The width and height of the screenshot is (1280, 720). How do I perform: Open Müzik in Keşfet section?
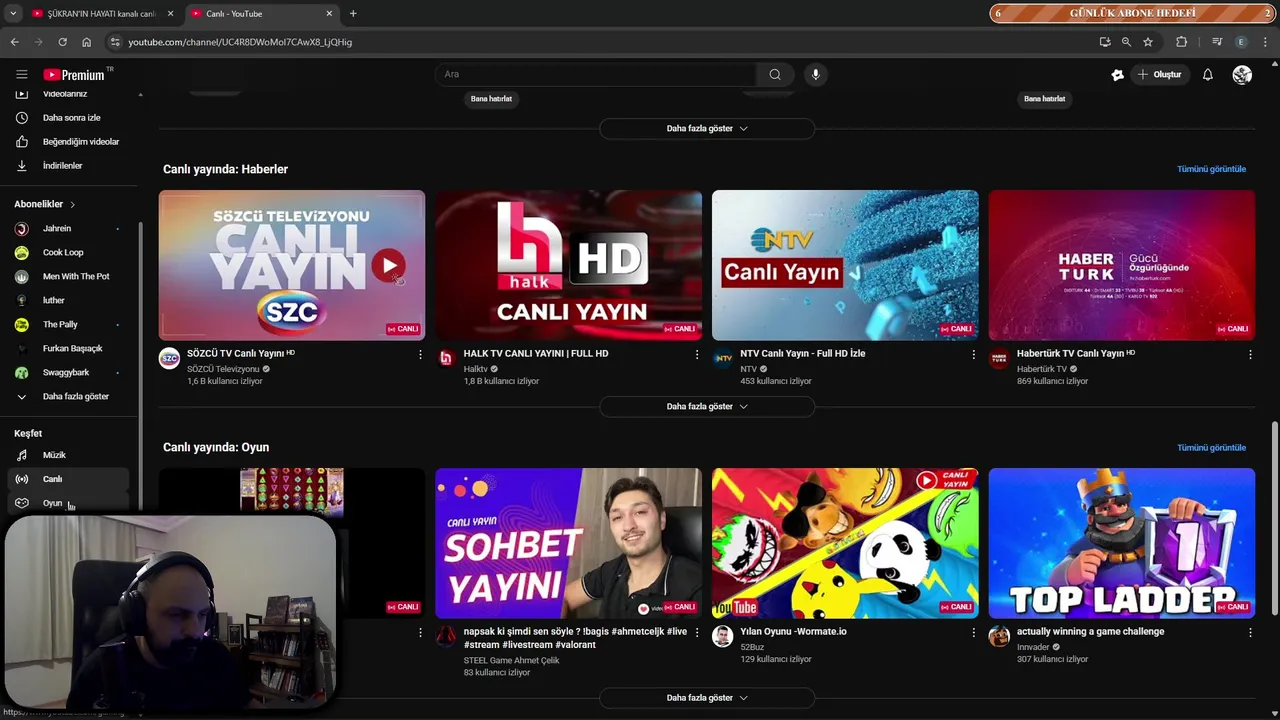pyautogui.click(x=70, y=455)
